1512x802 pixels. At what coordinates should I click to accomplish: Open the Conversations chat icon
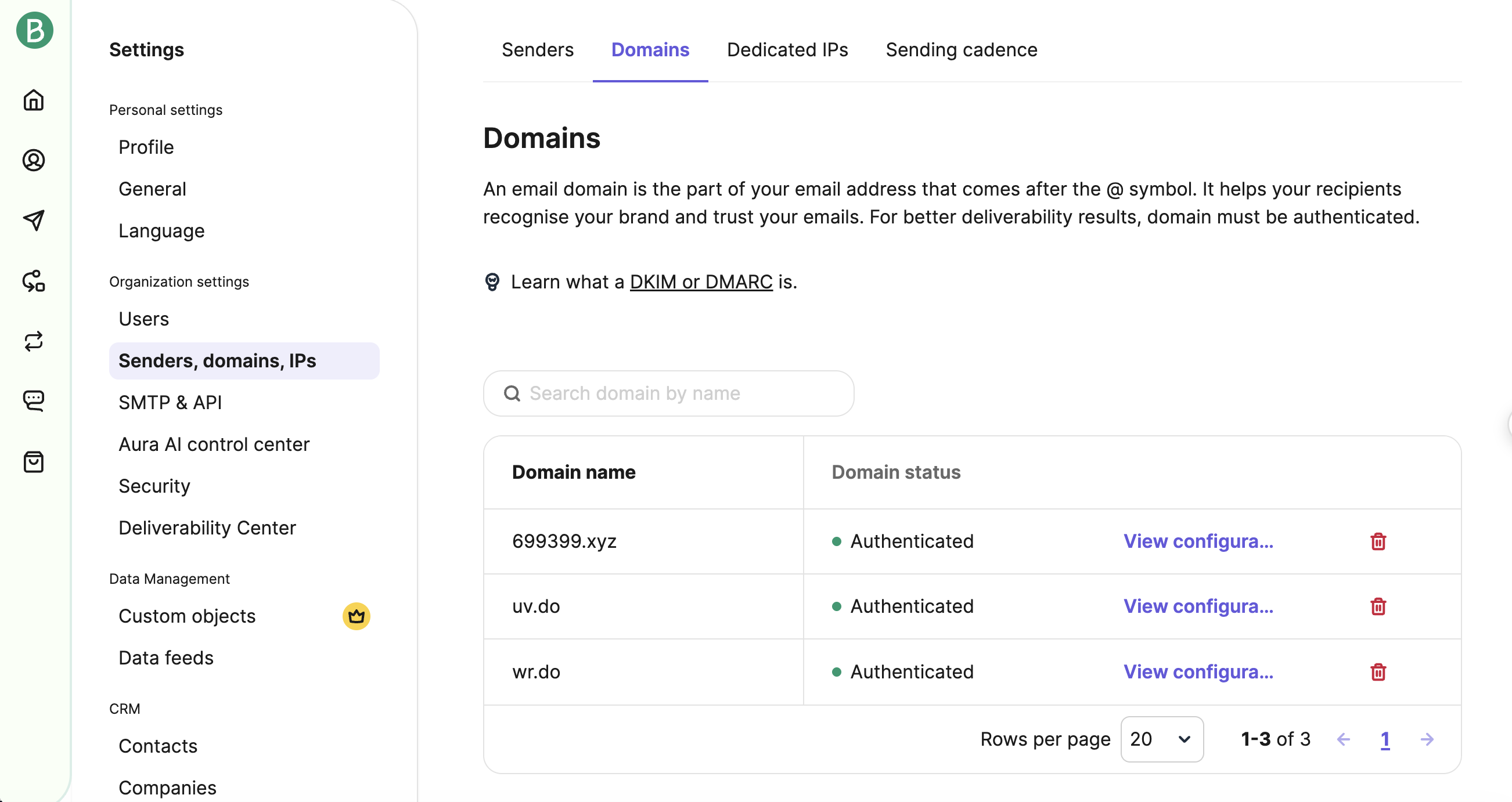pyautogui.click(x=34, y=402)
